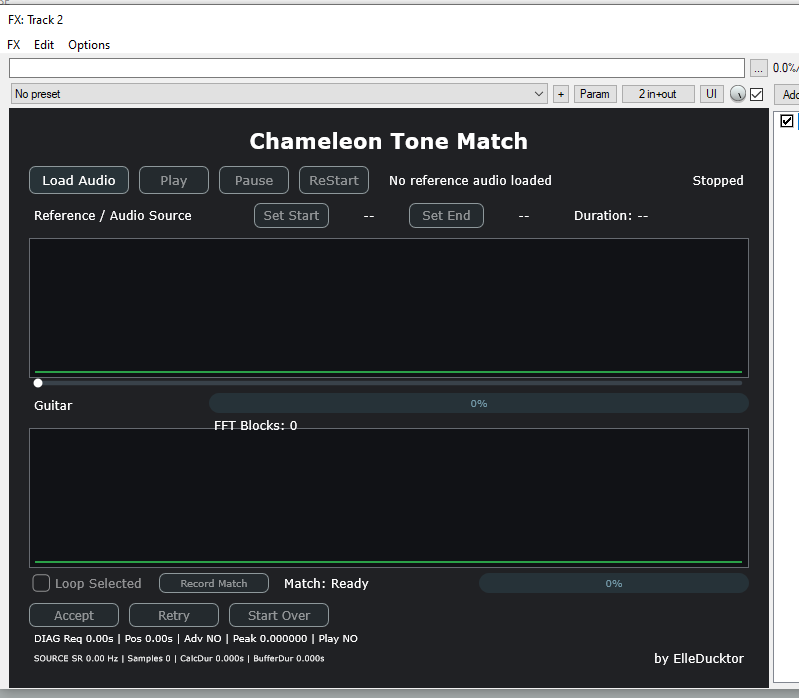799x698 pixels.
Task: Turn the wet/dry mix knob
Action: pos(737,94)
